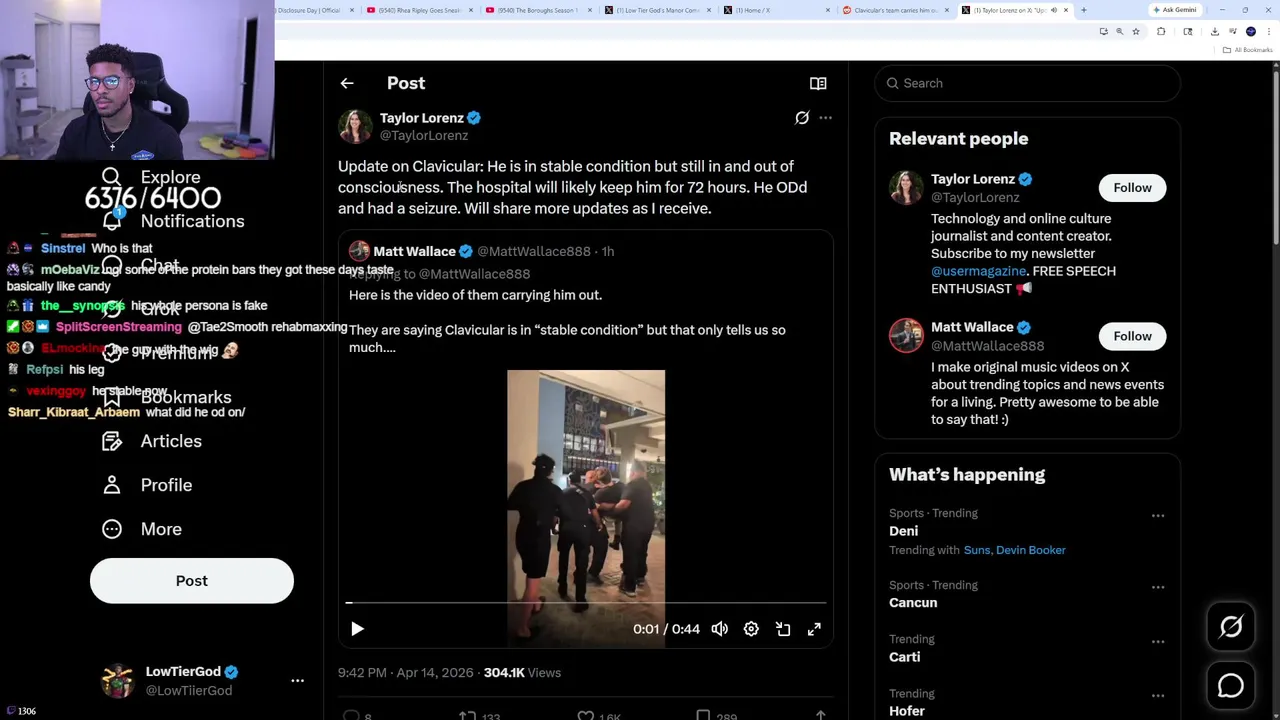1280x720 pixels.
Task: Open the floating Grok button
Action: coord(1231,627)
